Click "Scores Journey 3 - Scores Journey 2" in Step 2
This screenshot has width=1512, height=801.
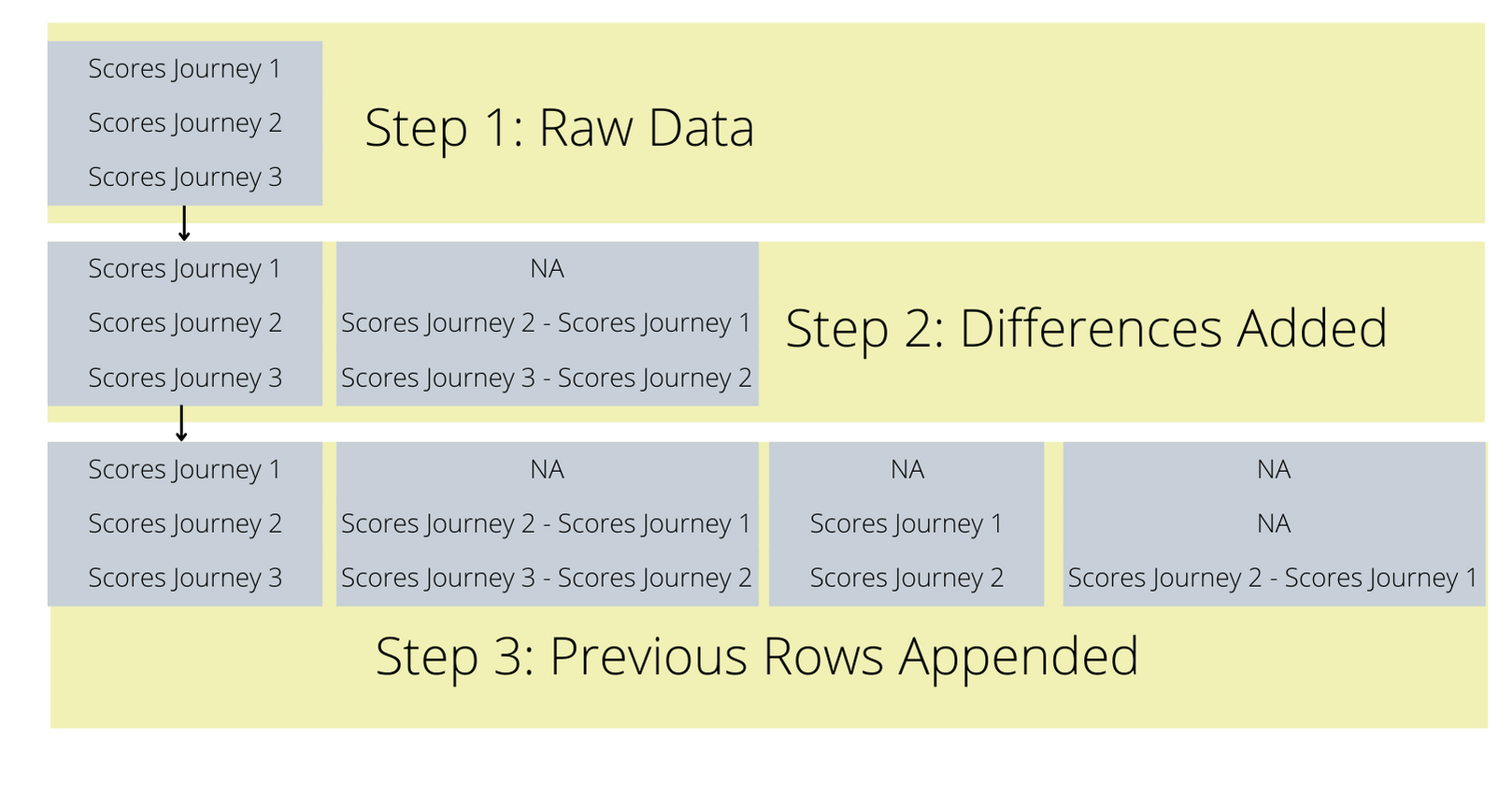(x=547, y=379)
